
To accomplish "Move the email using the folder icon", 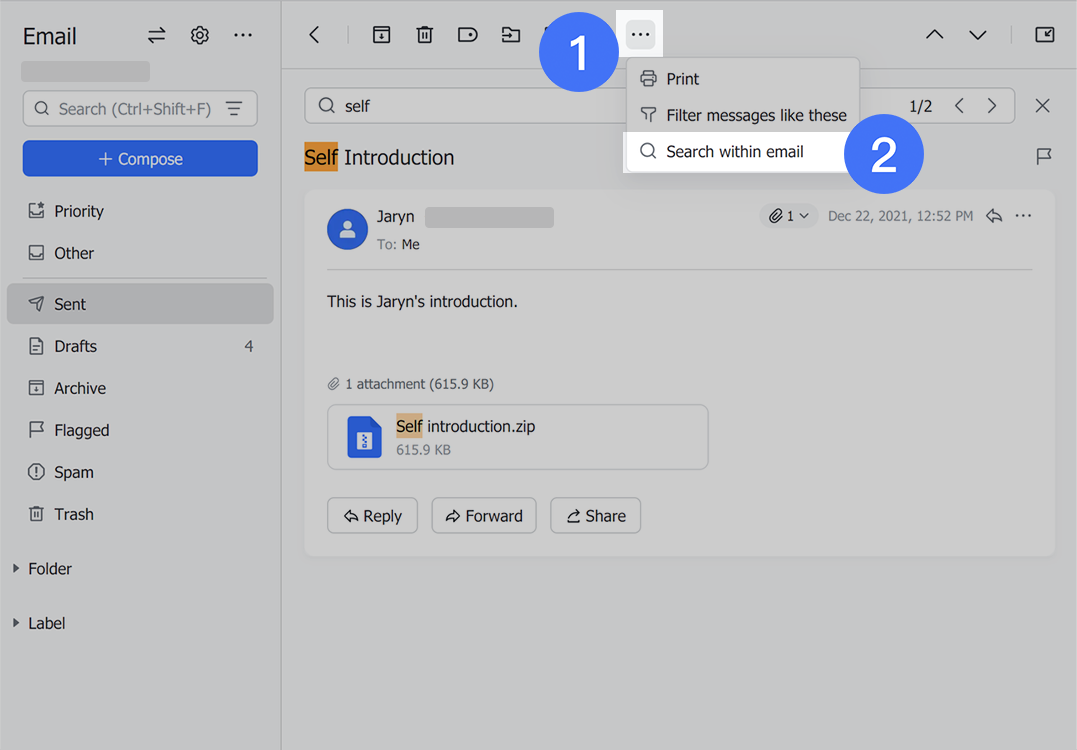I will [510, 34].
